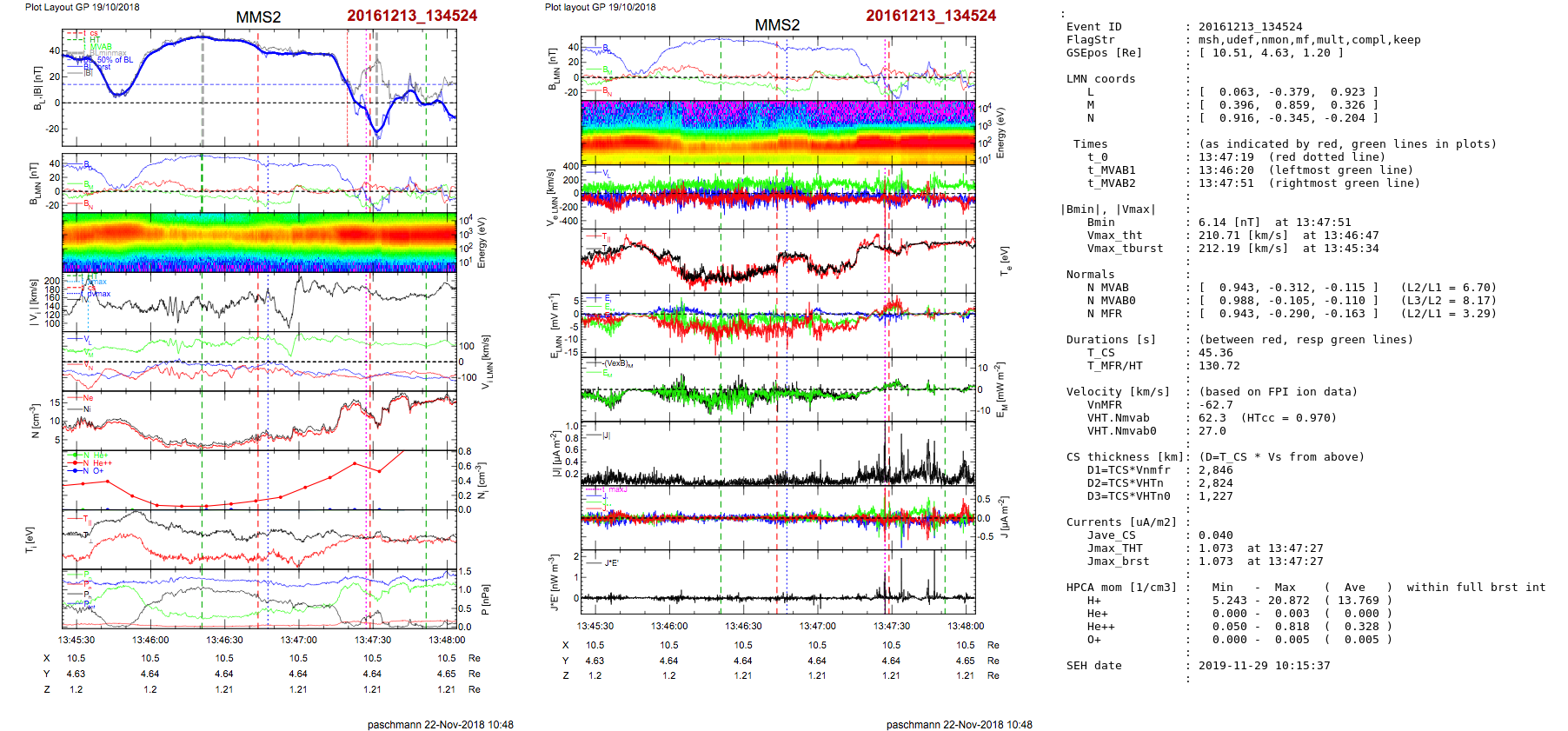Click the HPCA mom [1/cm3] label

coord(1121,588)
